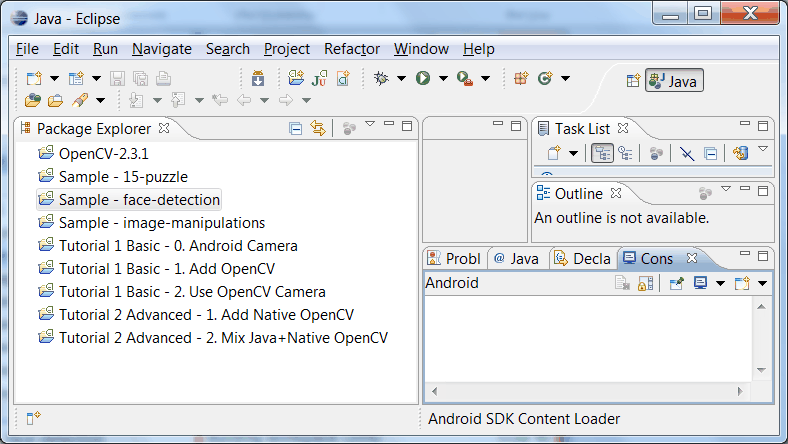Click the New Android XML file icon
This screenshot has width=788, height=444.
pyautogui.click(x=343, y=78)
